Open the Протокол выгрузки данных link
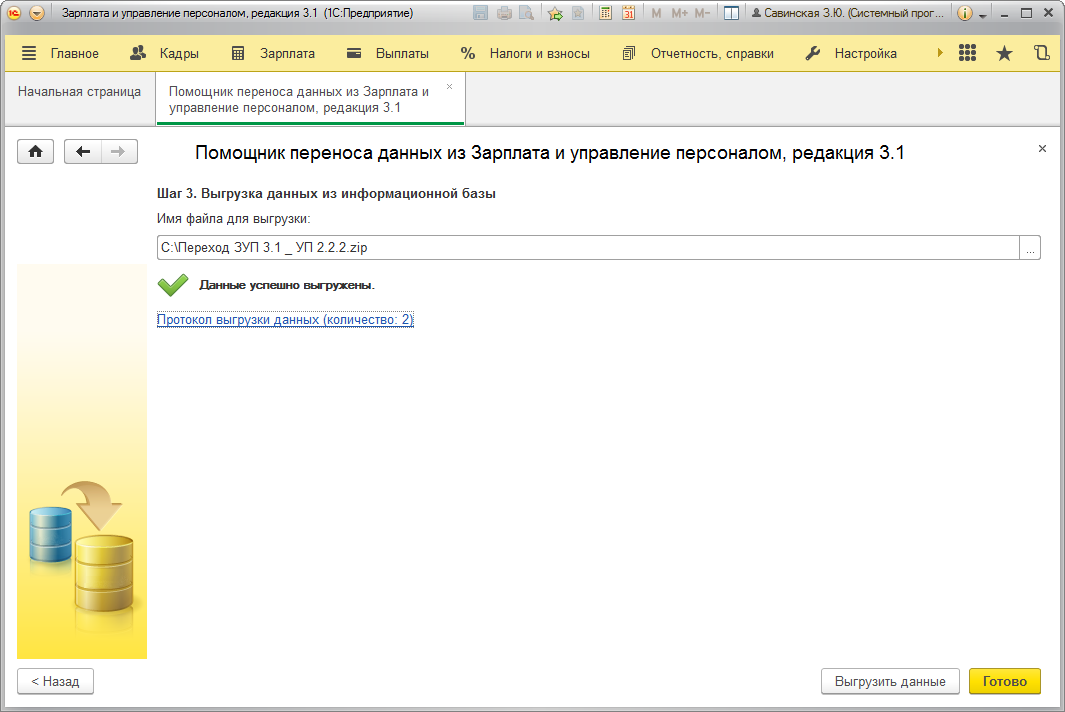Viewport: 1065px width, 712px height. coord(285,319)
